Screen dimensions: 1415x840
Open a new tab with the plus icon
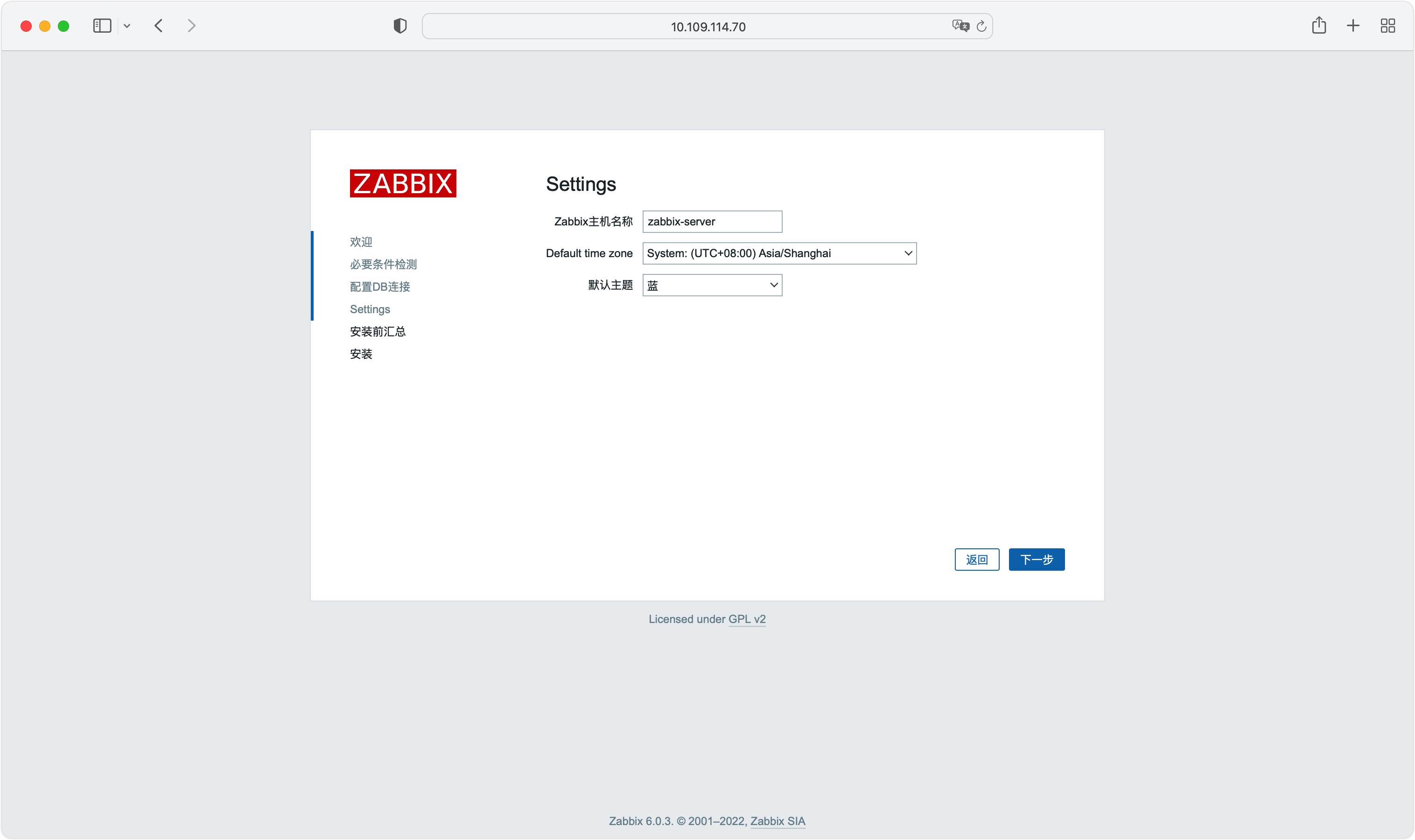[1353, 26]
